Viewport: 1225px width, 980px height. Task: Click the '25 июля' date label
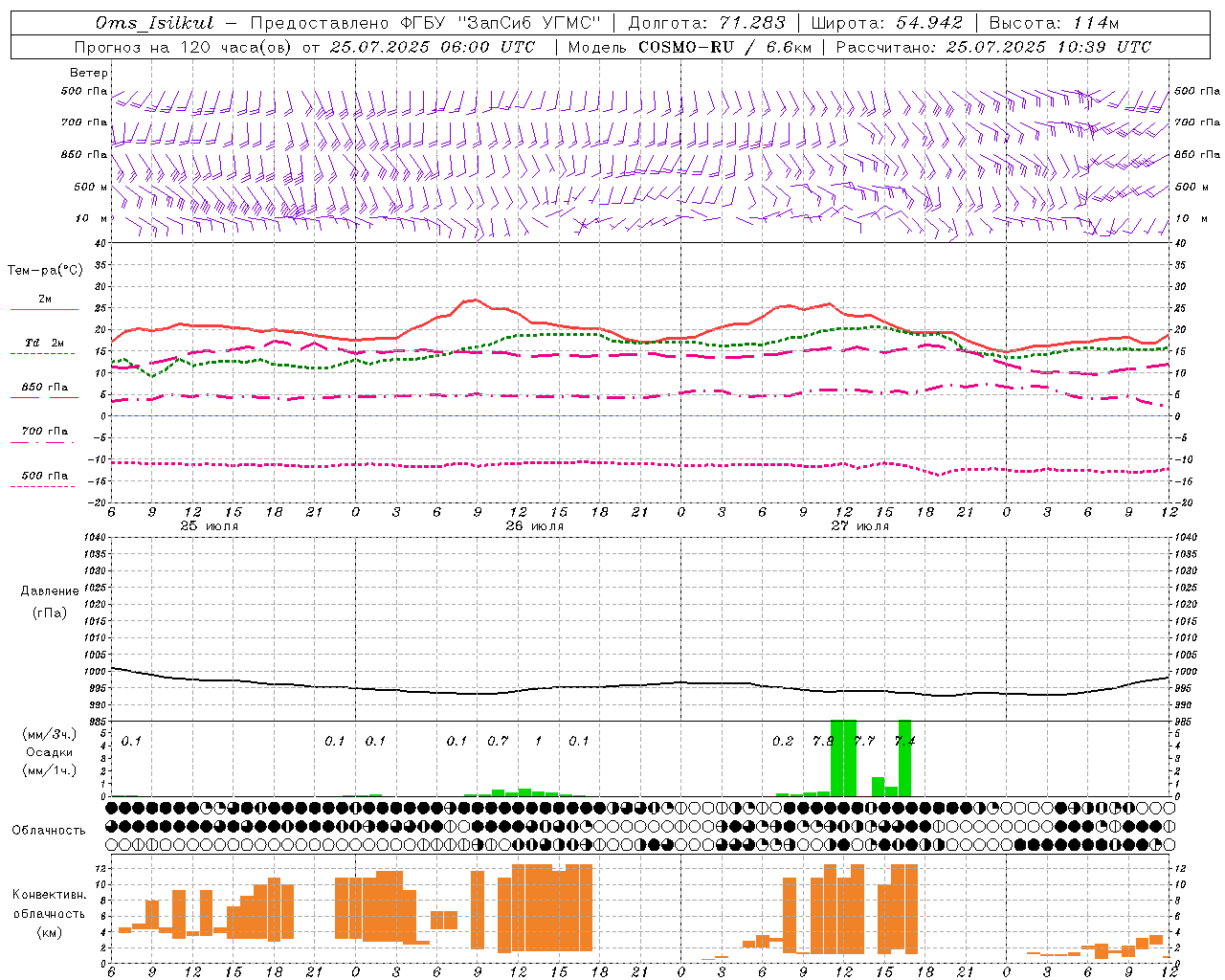tap(210, 526)
